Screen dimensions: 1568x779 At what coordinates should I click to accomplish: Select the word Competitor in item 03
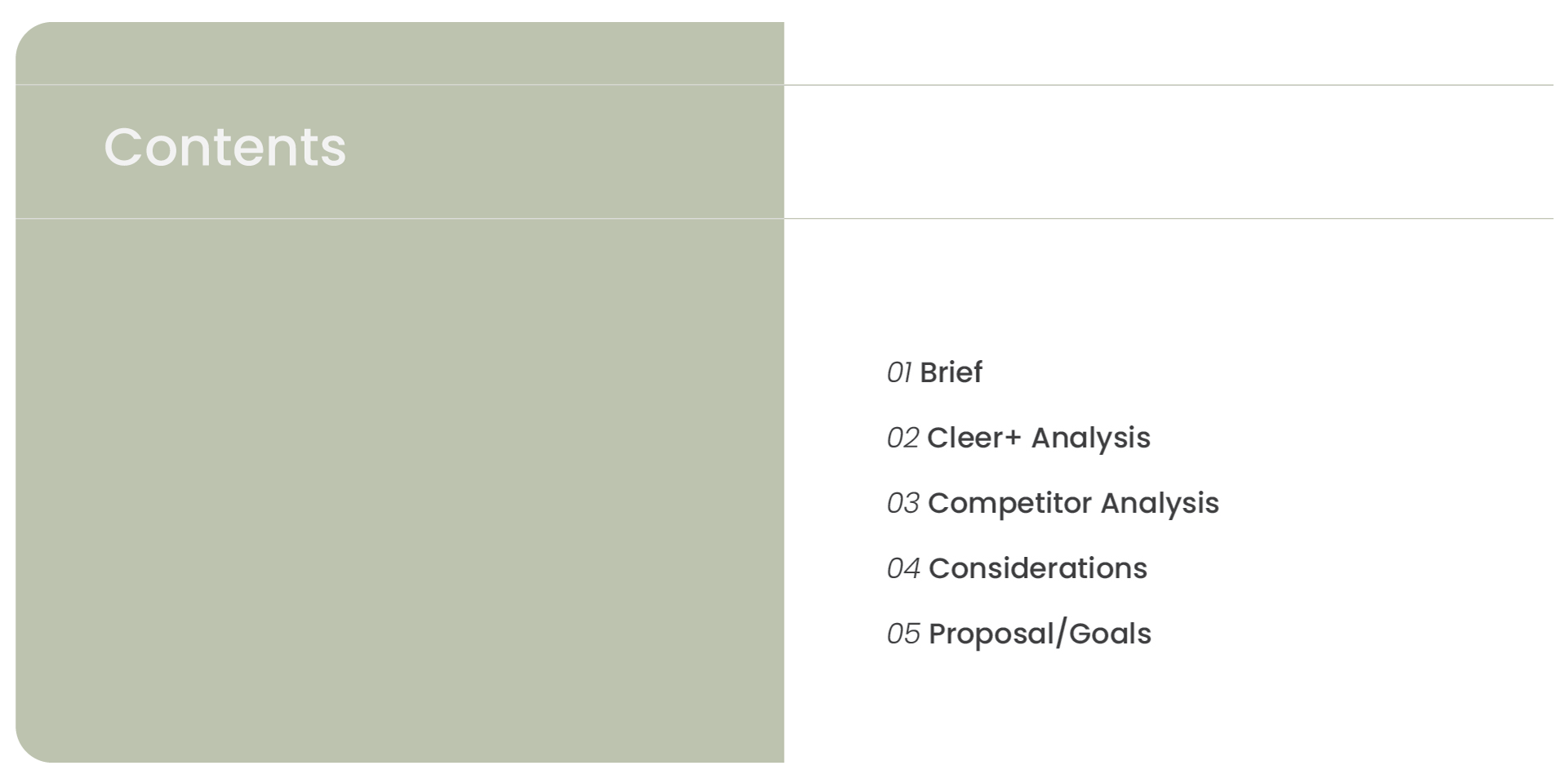pos(1009,504)
